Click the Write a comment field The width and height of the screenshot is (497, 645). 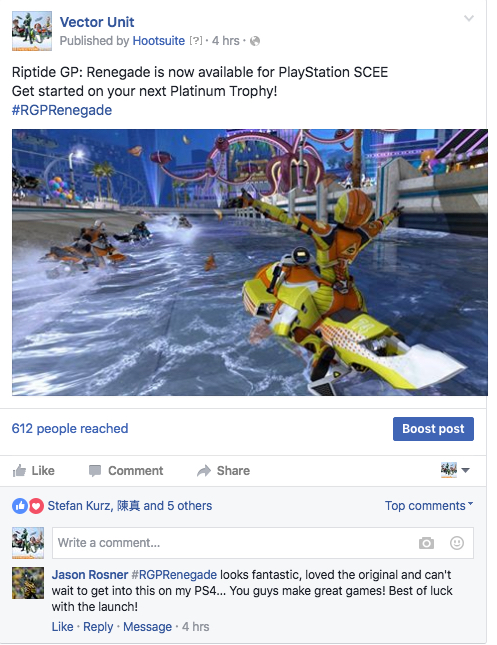click(x=262, y=543)
